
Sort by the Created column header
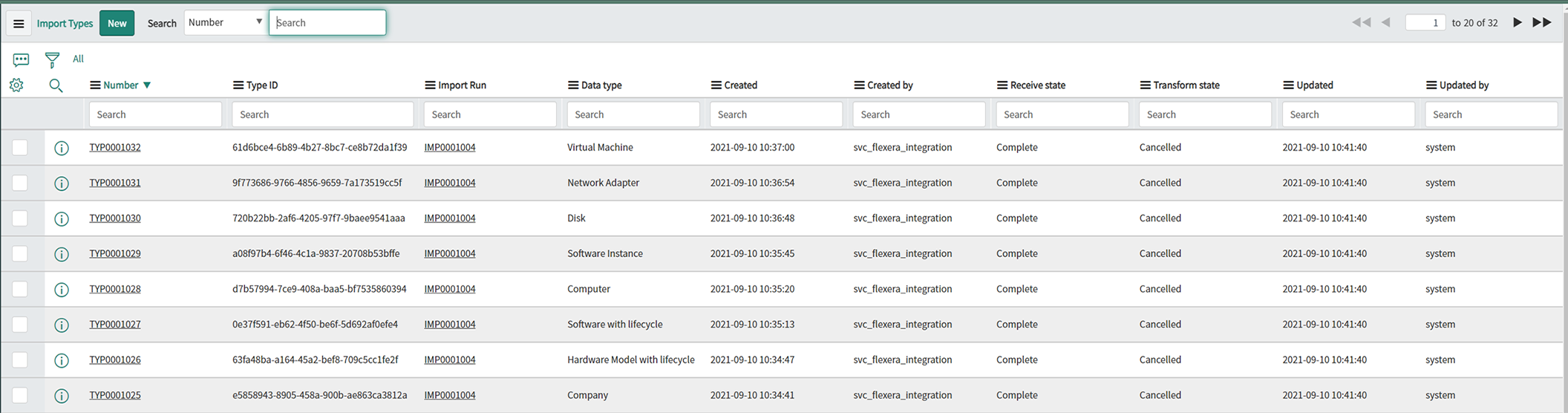[x=740, y=85]
